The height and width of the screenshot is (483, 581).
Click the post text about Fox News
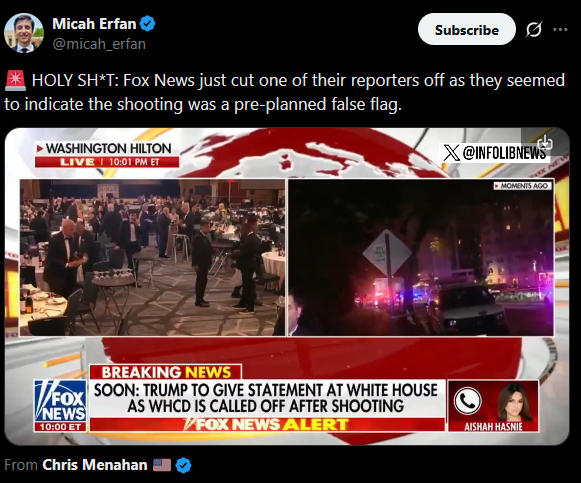pos(285,92)
